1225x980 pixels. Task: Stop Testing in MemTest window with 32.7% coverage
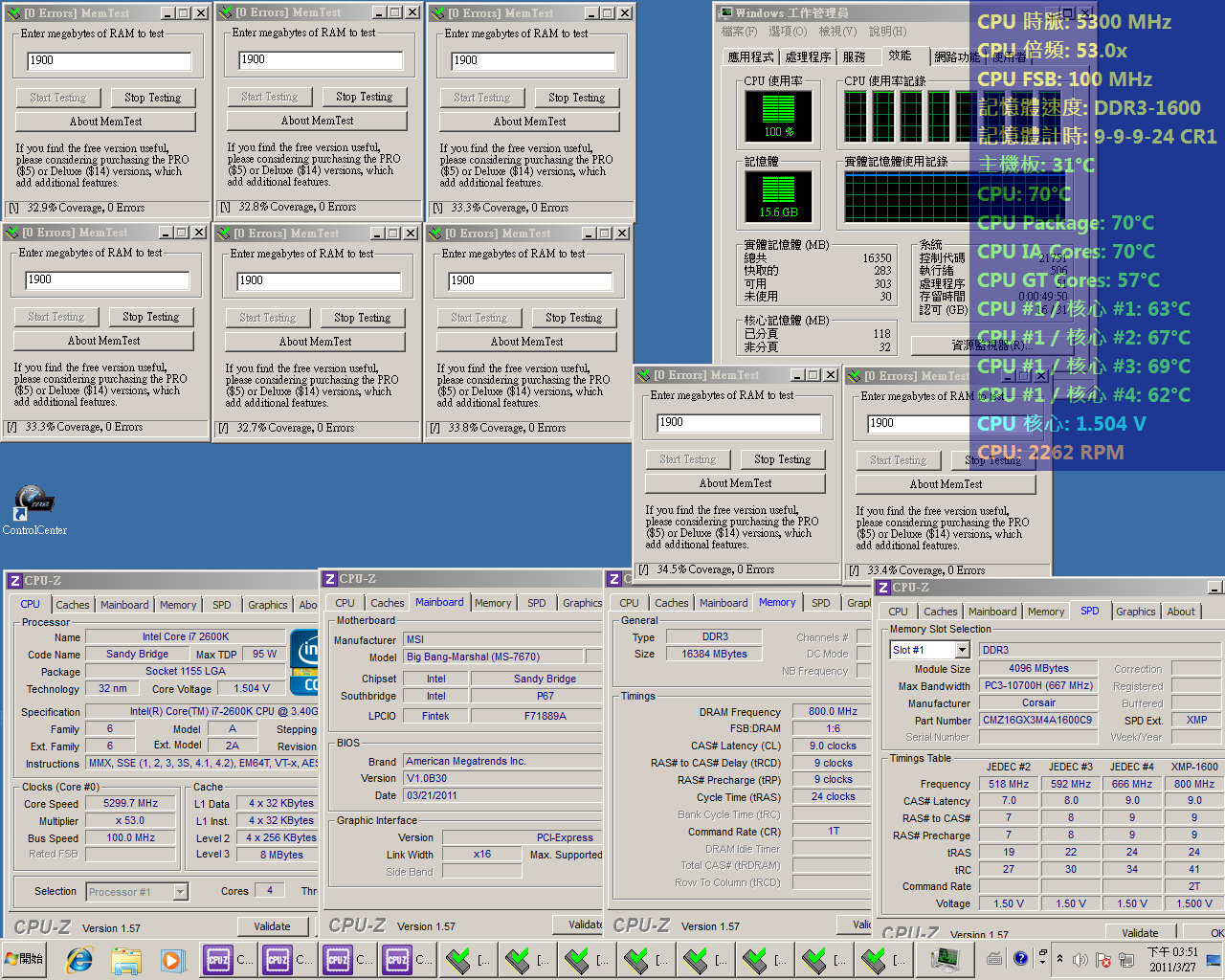pos(363,318)
